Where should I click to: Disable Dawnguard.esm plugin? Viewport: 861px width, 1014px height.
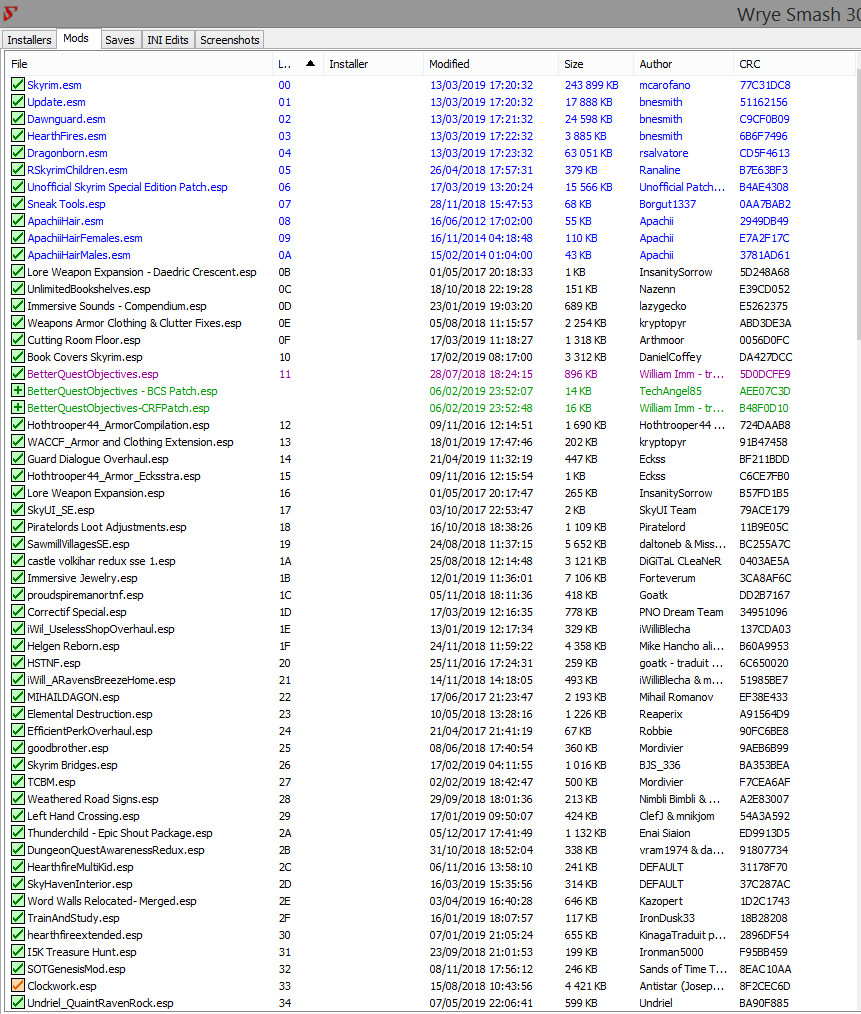[17, 119]
